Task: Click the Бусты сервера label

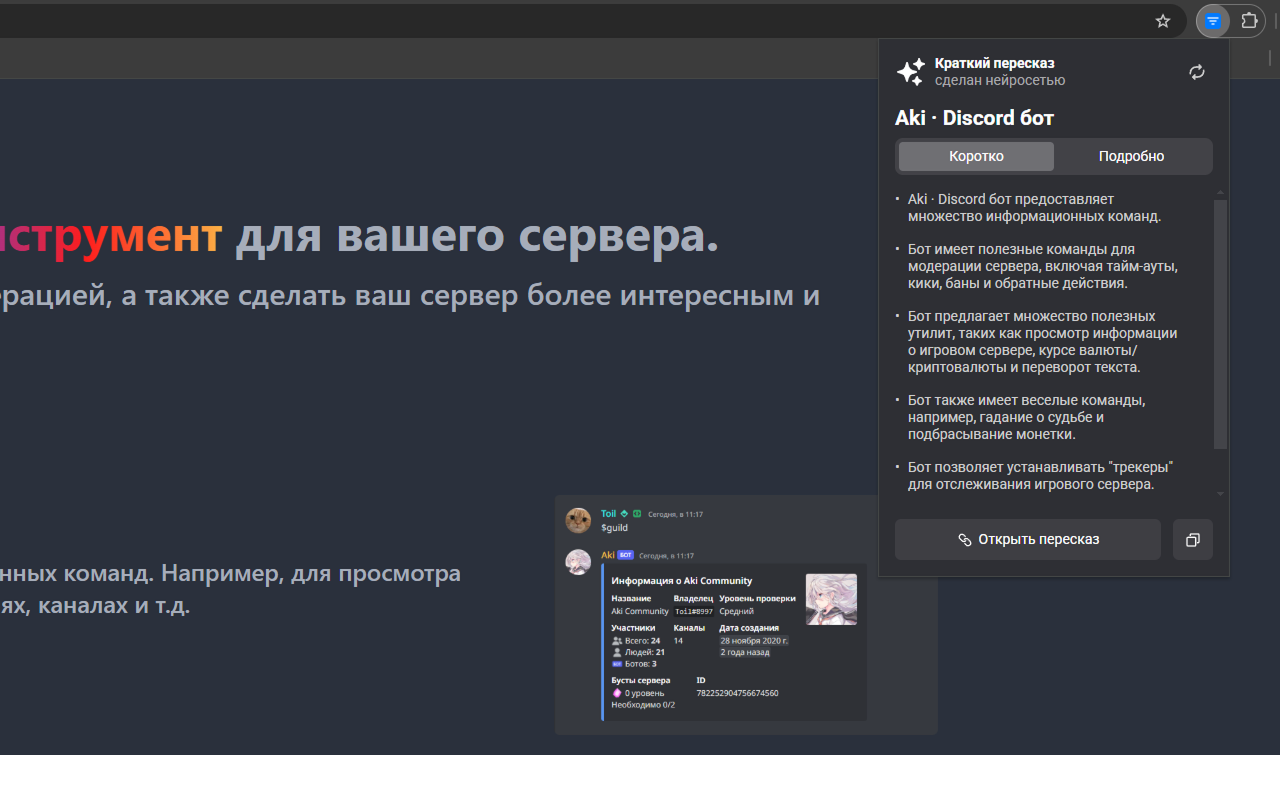Action: pos(641,680)
